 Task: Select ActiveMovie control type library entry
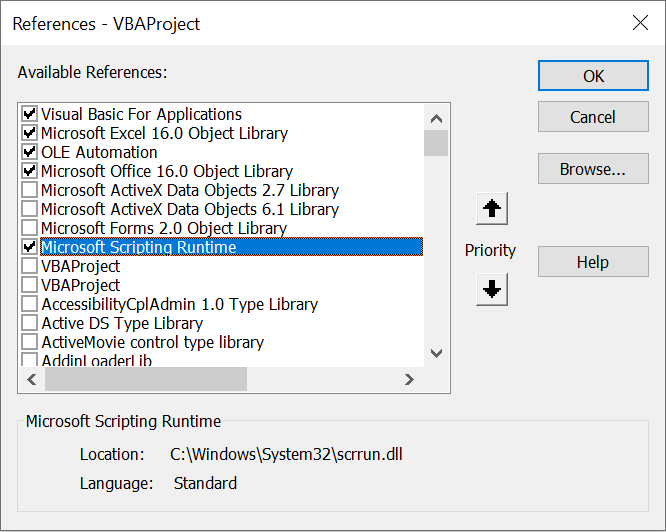point(152,342)
